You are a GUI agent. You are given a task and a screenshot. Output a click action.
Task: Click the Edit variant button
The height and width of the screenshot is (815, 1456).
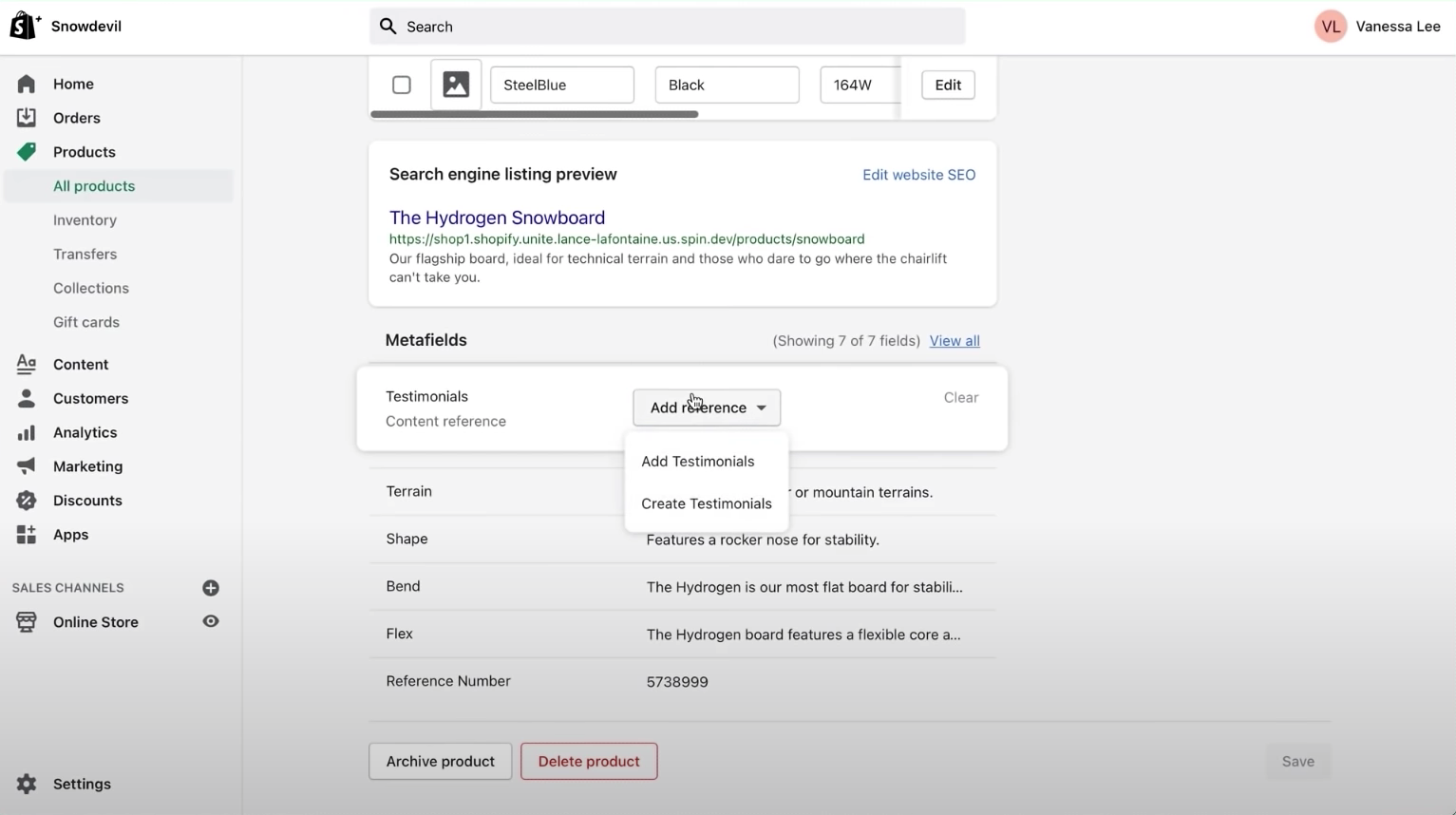pos(948,85)
